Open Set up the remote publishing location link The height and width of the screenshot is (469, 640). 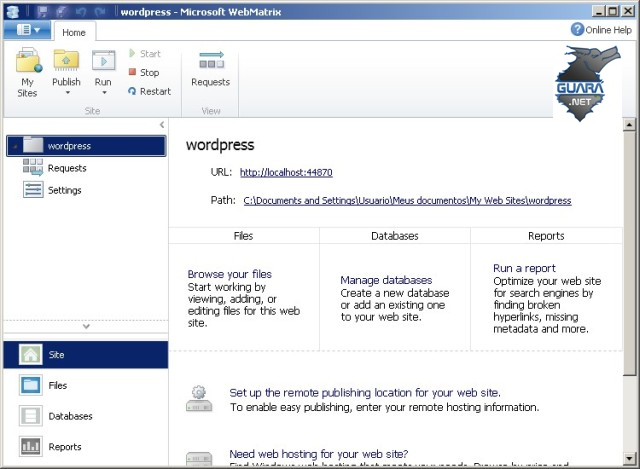[365, 393]
